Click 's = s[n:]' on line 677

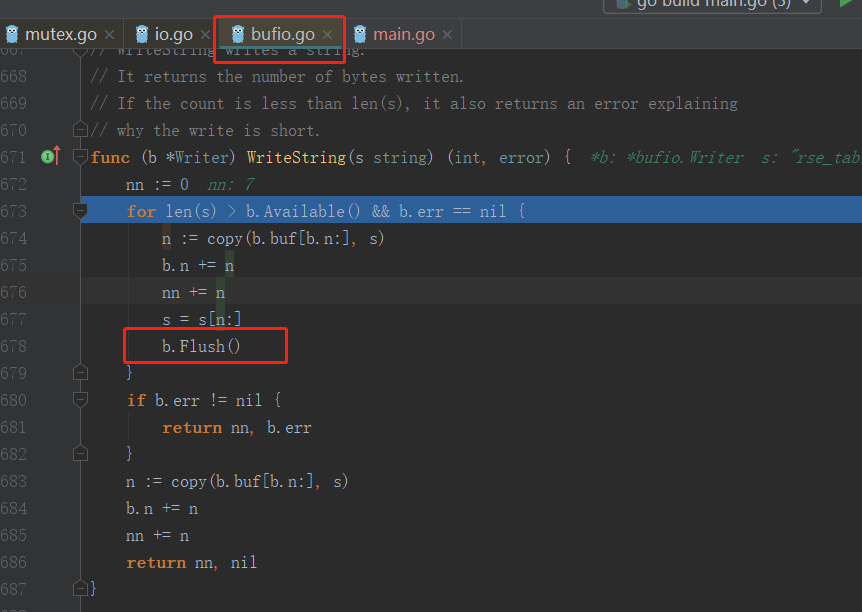point(202,319)
